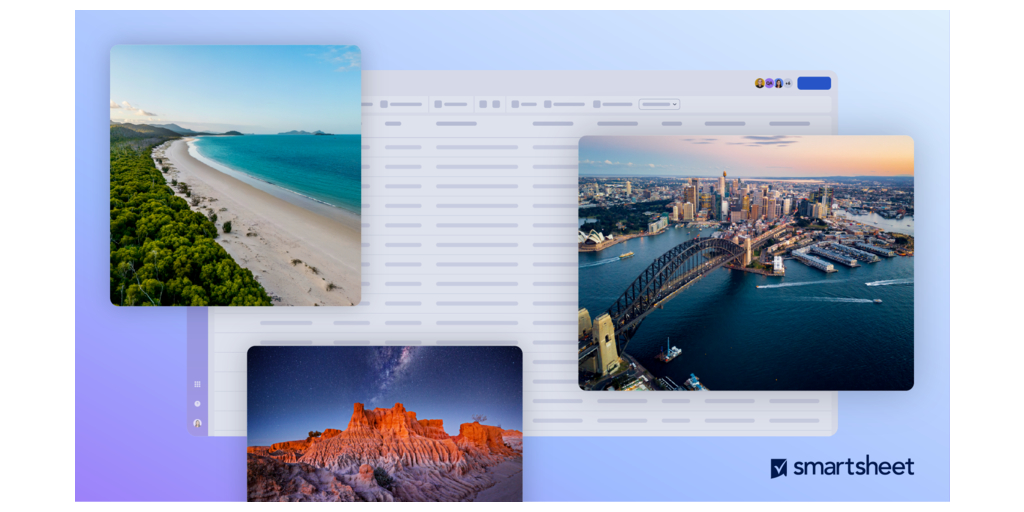This screenshot has height=512, width=1024.
Task: Open the app launcher grid in the sidebar
Action: coord(197,384)
